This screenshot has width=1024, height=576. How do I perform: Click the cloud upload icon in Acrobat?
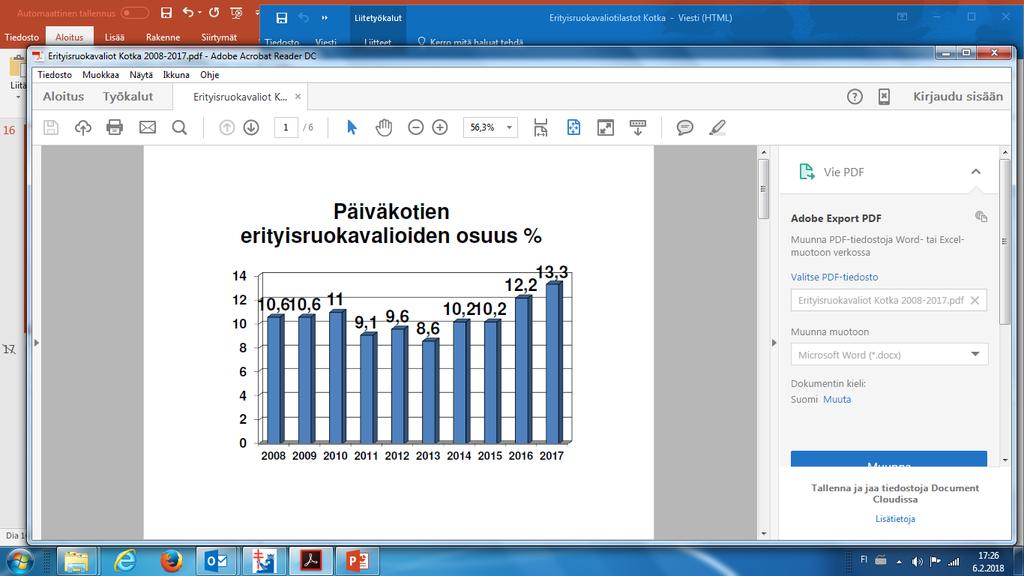coord(83,127)
